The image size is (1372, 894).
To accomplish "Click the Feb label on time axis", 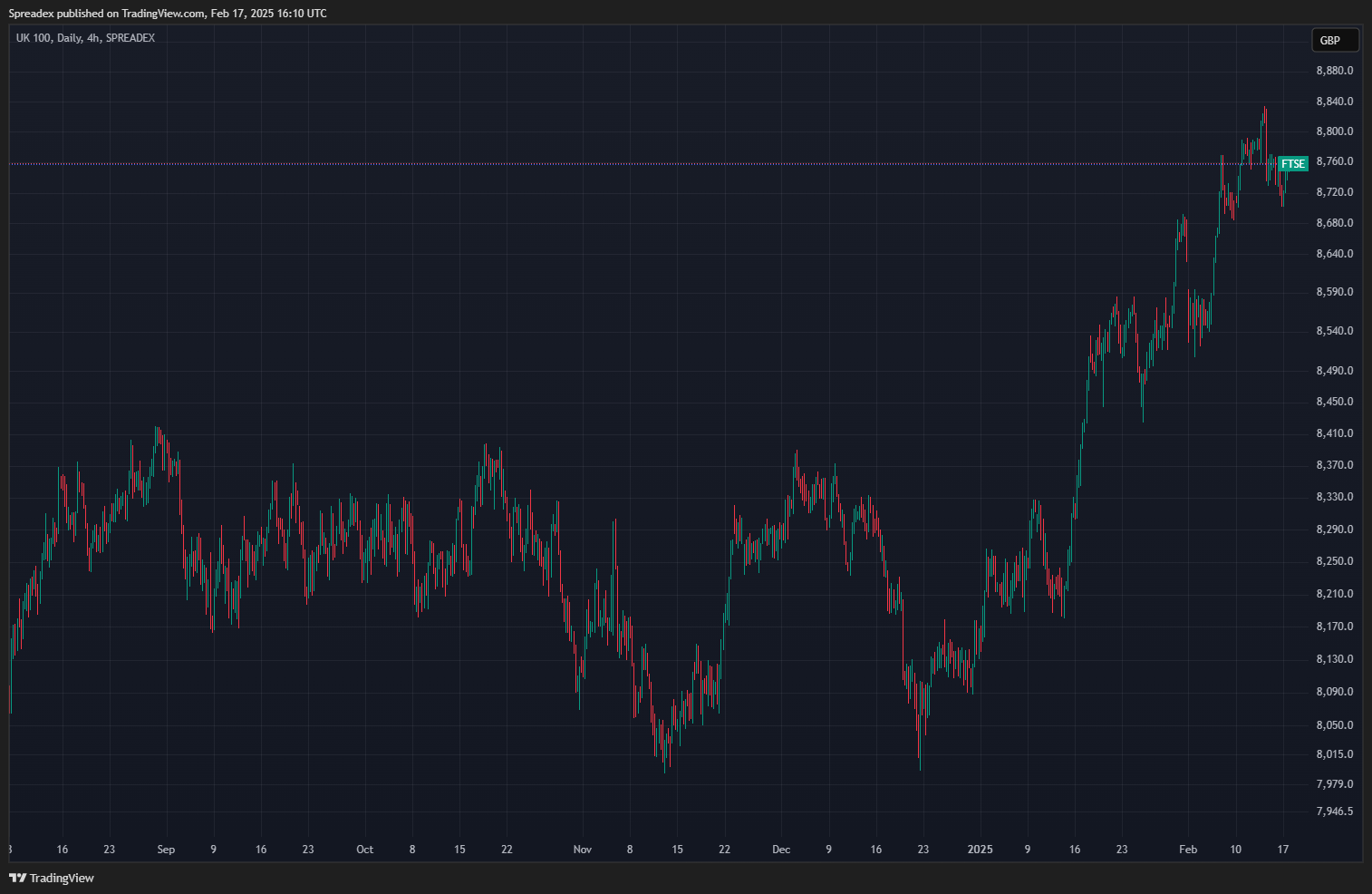I will 1188,850.
